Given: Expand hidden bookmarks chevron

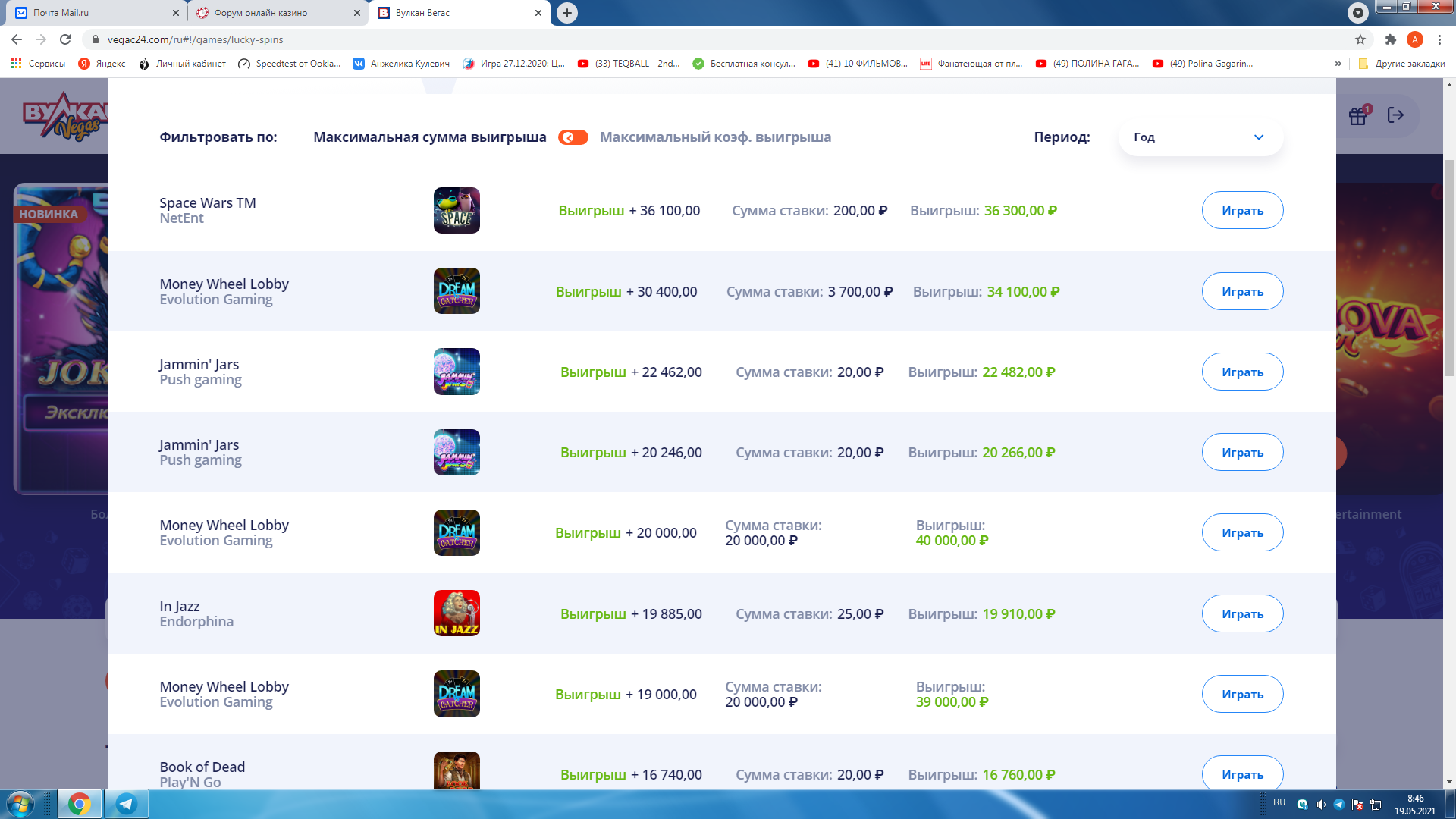Looking at the screenshot, I should (1338, 64).
